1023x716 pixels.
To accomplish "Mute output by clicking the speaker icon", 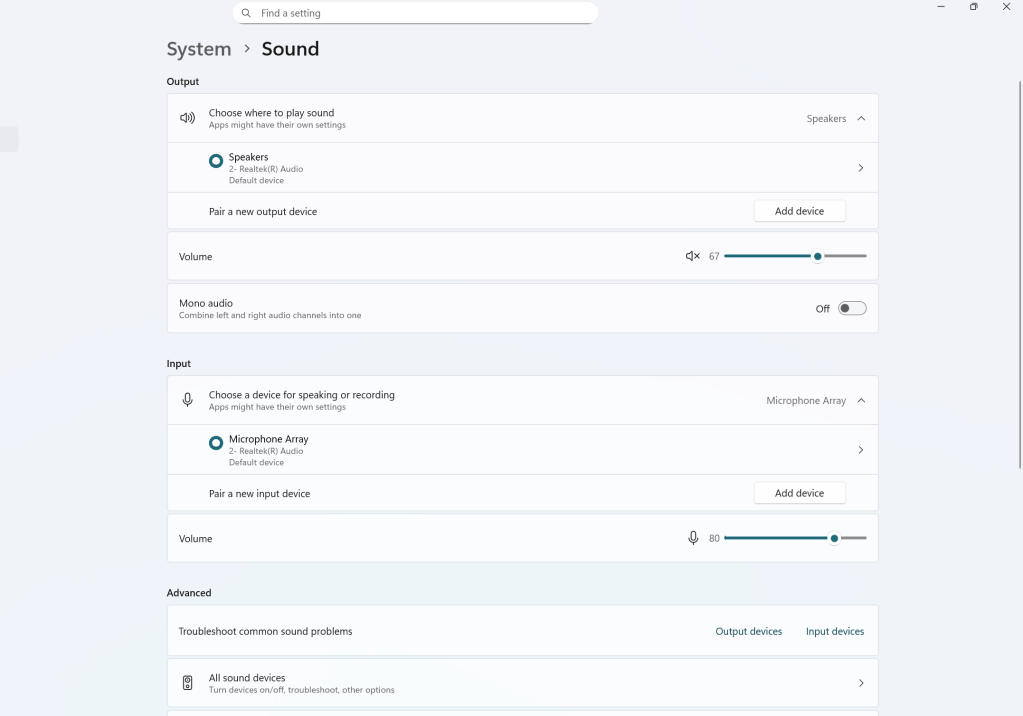I will (x=691, y=256).
